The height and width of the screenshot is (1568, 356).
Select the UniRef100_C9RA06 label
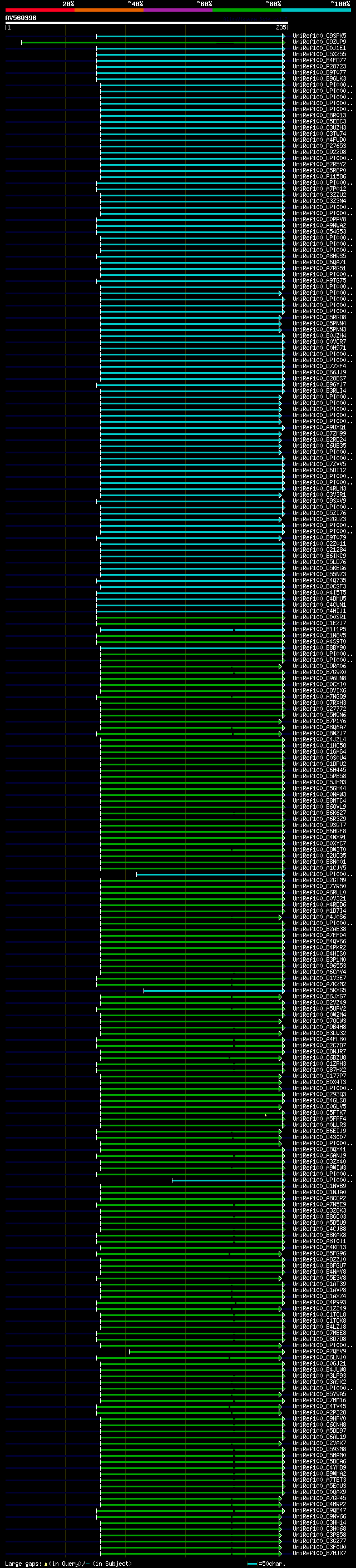pos(319,666)
